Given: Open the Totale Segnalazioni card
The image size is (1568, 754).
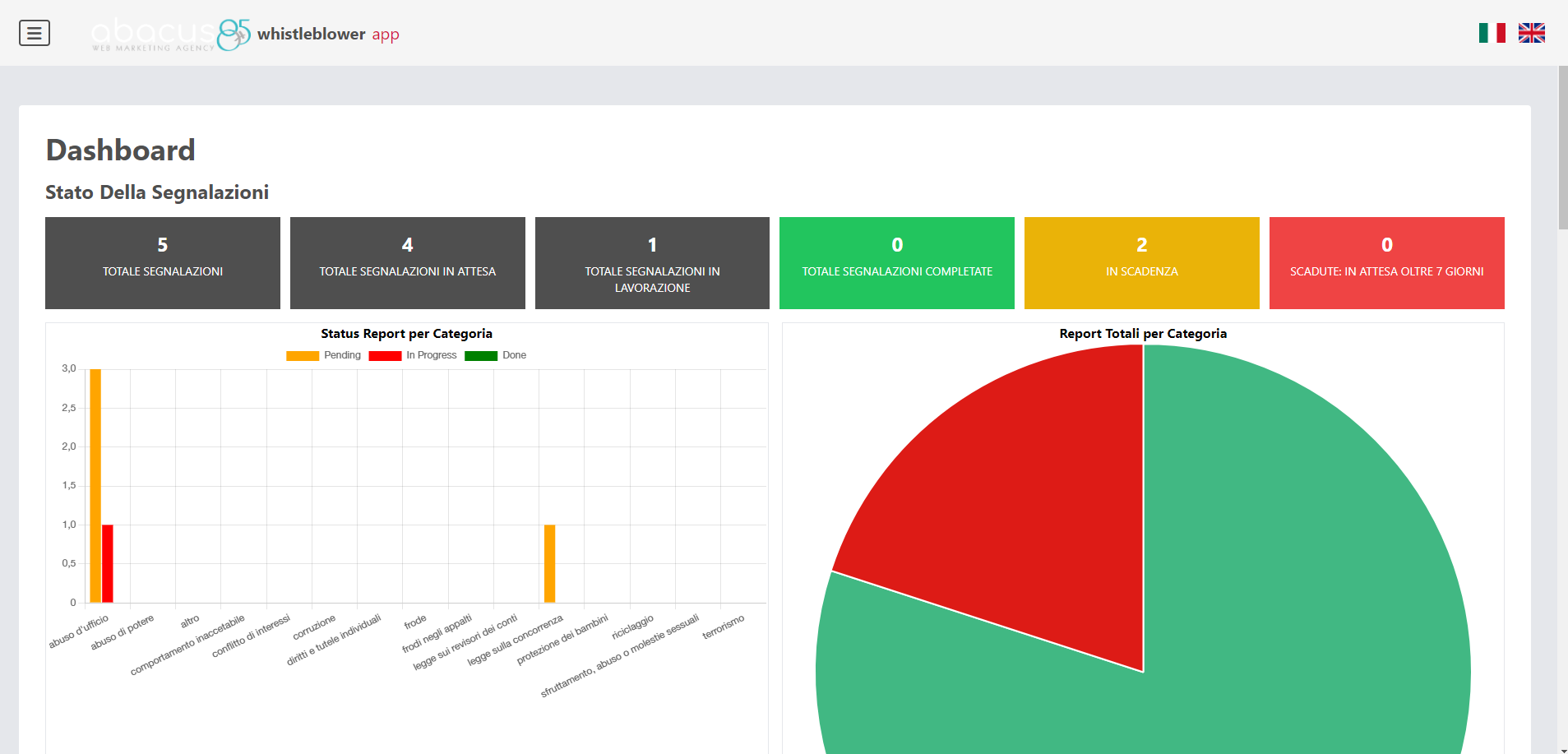Looking at the screenshot, I should tap(163, 263).
